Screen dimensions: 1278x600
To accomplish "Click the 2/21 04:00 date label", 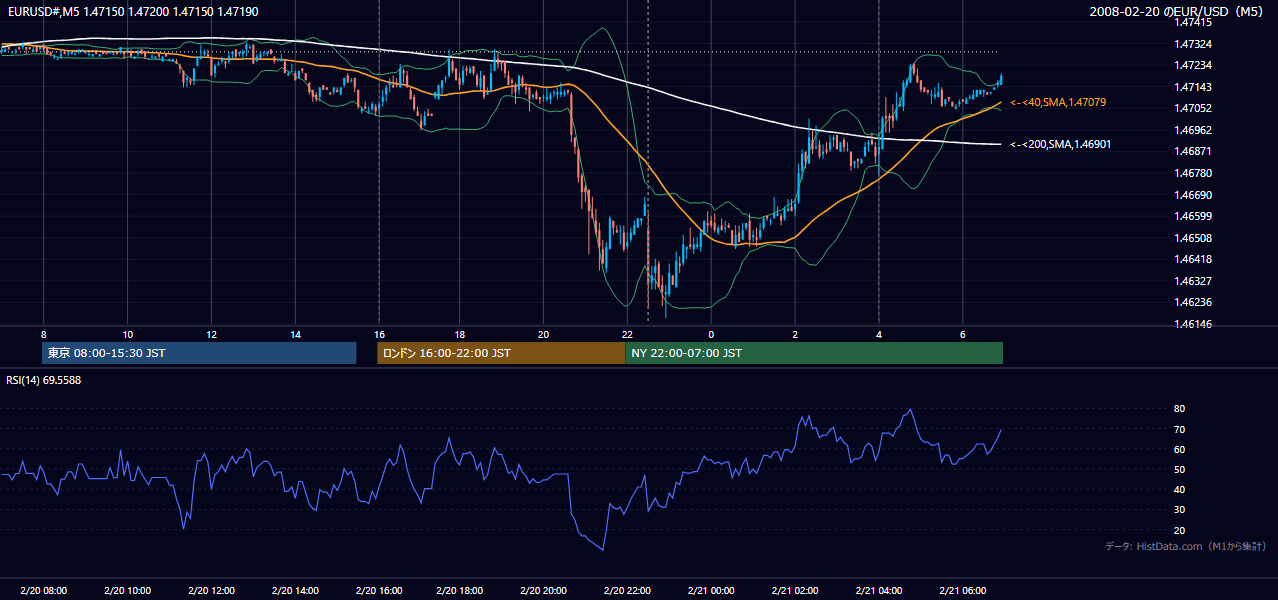I will (879, 590).
